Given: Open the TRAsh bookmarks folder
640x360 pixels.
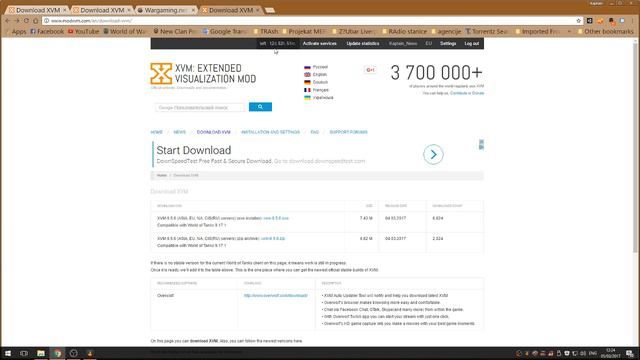Looking at the screenshot, I should 265,31.
